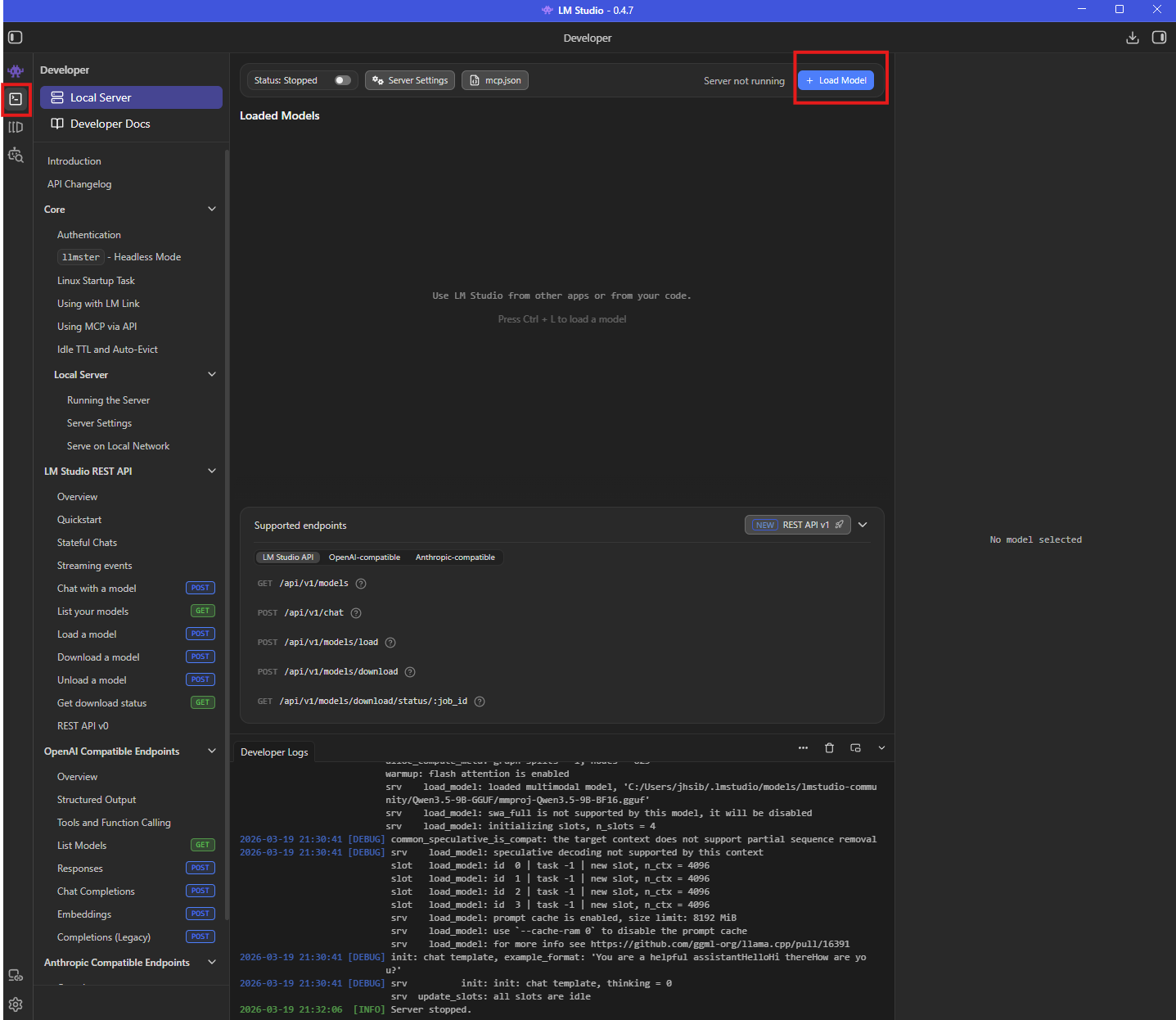
Task: Open the My Models icon in sidebar
Action: (x=16, y=127)
